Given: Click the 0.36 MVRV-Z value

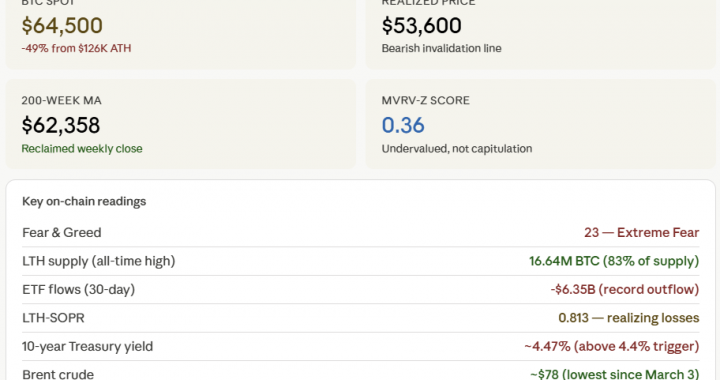Looking at the screenshot, I should [x=403, y=125].
